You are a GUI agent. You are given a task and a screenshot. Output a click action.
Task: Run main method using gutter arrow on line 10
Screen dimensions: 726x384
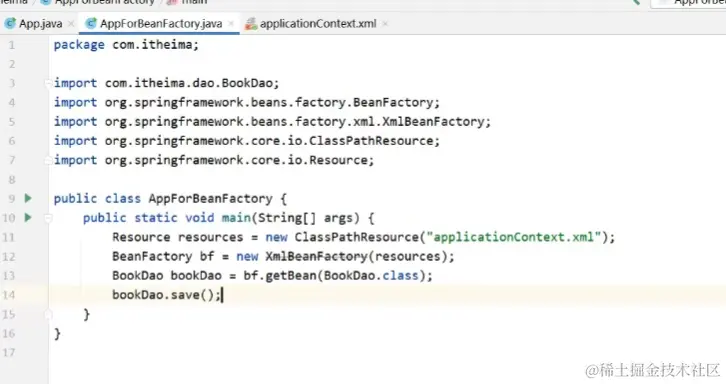tap(28, 217)
